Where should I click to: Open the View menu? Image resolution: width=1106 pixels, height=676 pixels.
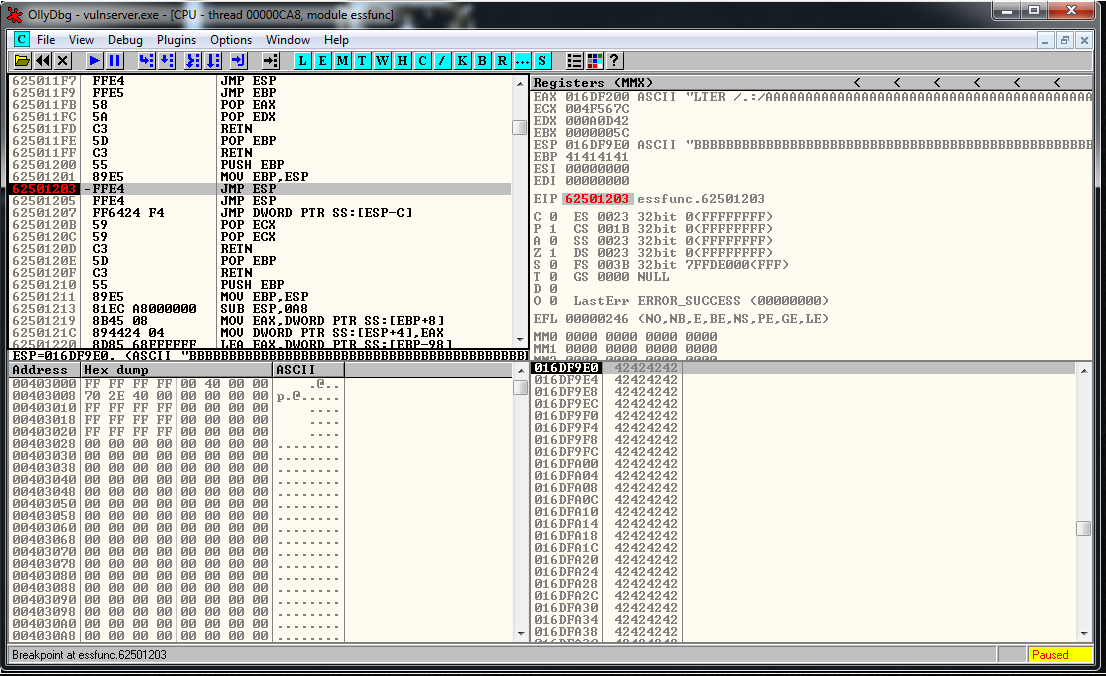click(81, 40)
